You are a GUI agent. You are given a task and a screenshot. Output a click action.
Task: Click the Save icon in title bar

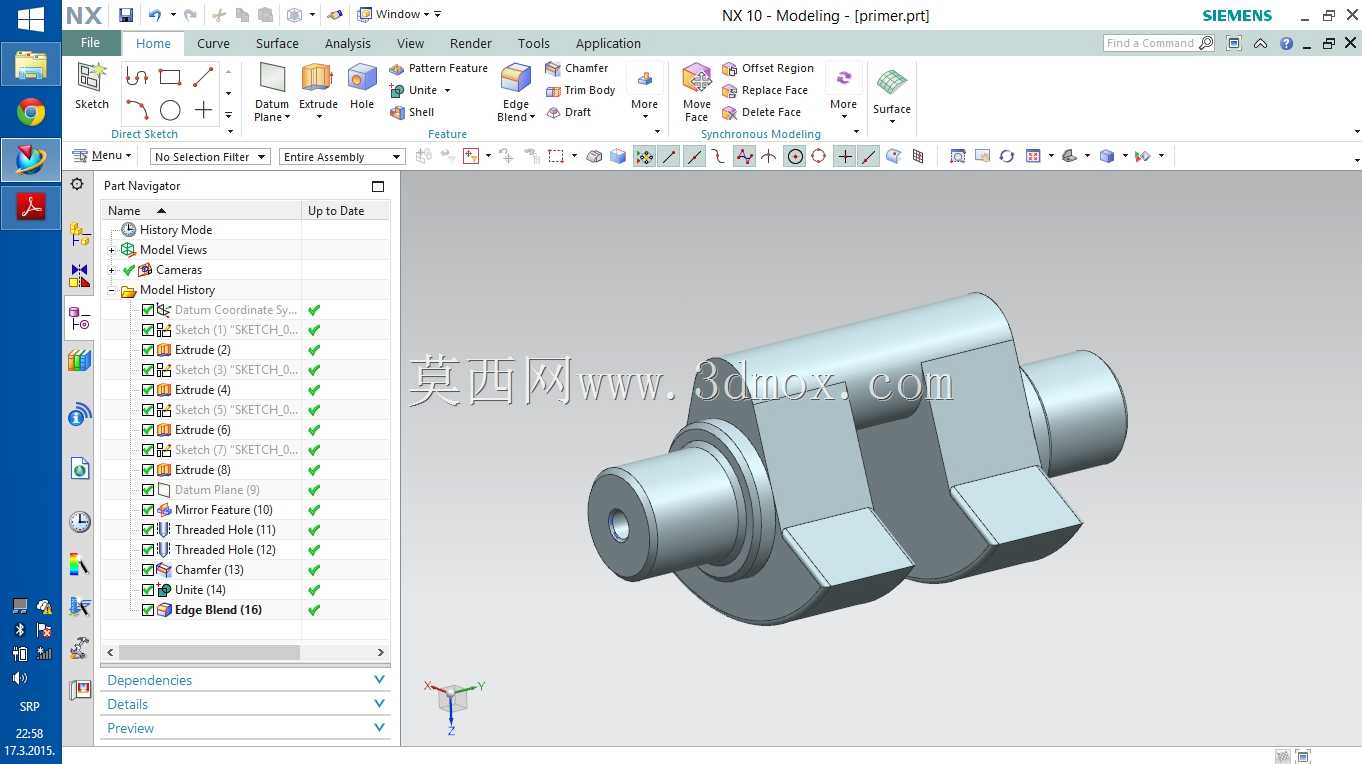pyautogui.click(x=126, y=15)
